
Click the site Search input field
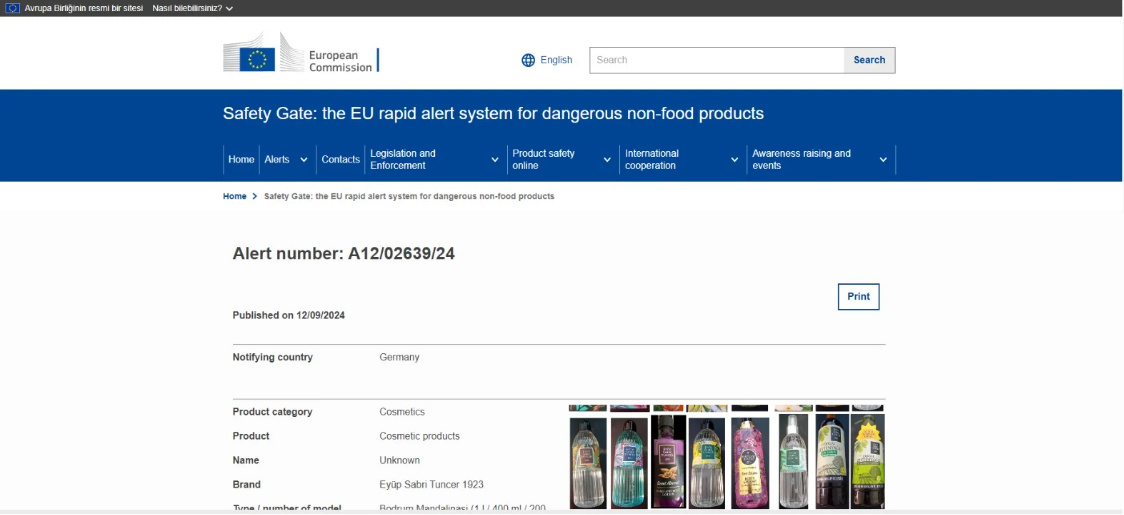click(x=717, y=60)
